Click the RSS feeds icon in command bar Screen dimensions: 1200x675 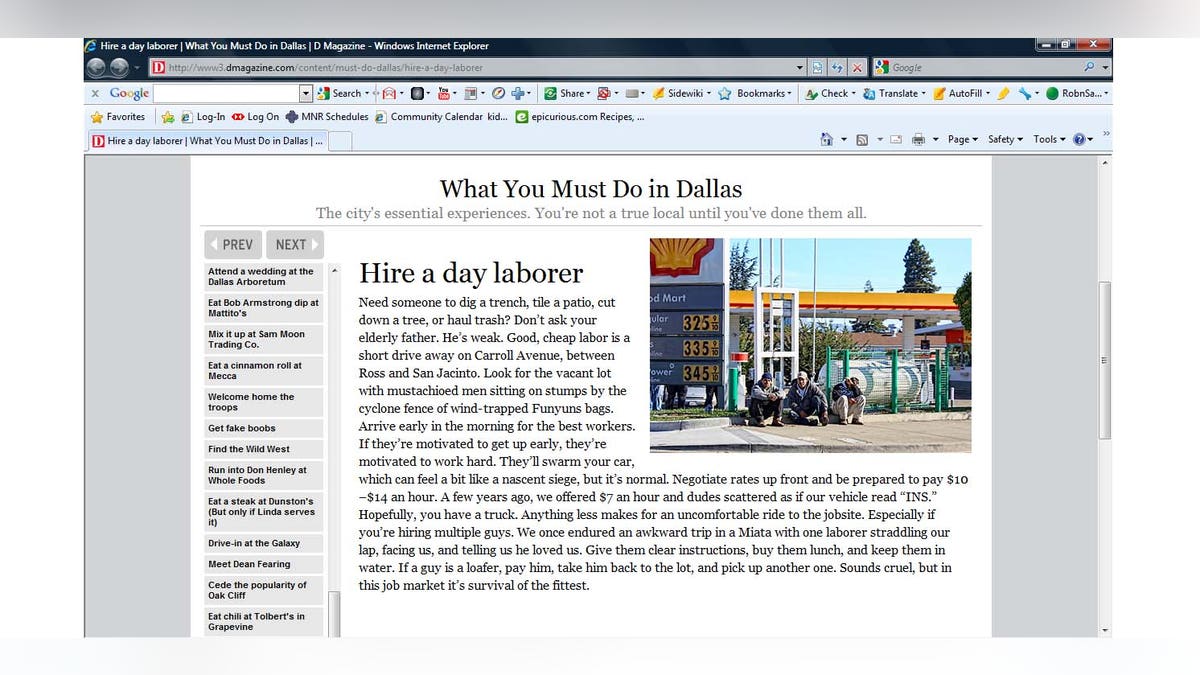pos(862,140)
